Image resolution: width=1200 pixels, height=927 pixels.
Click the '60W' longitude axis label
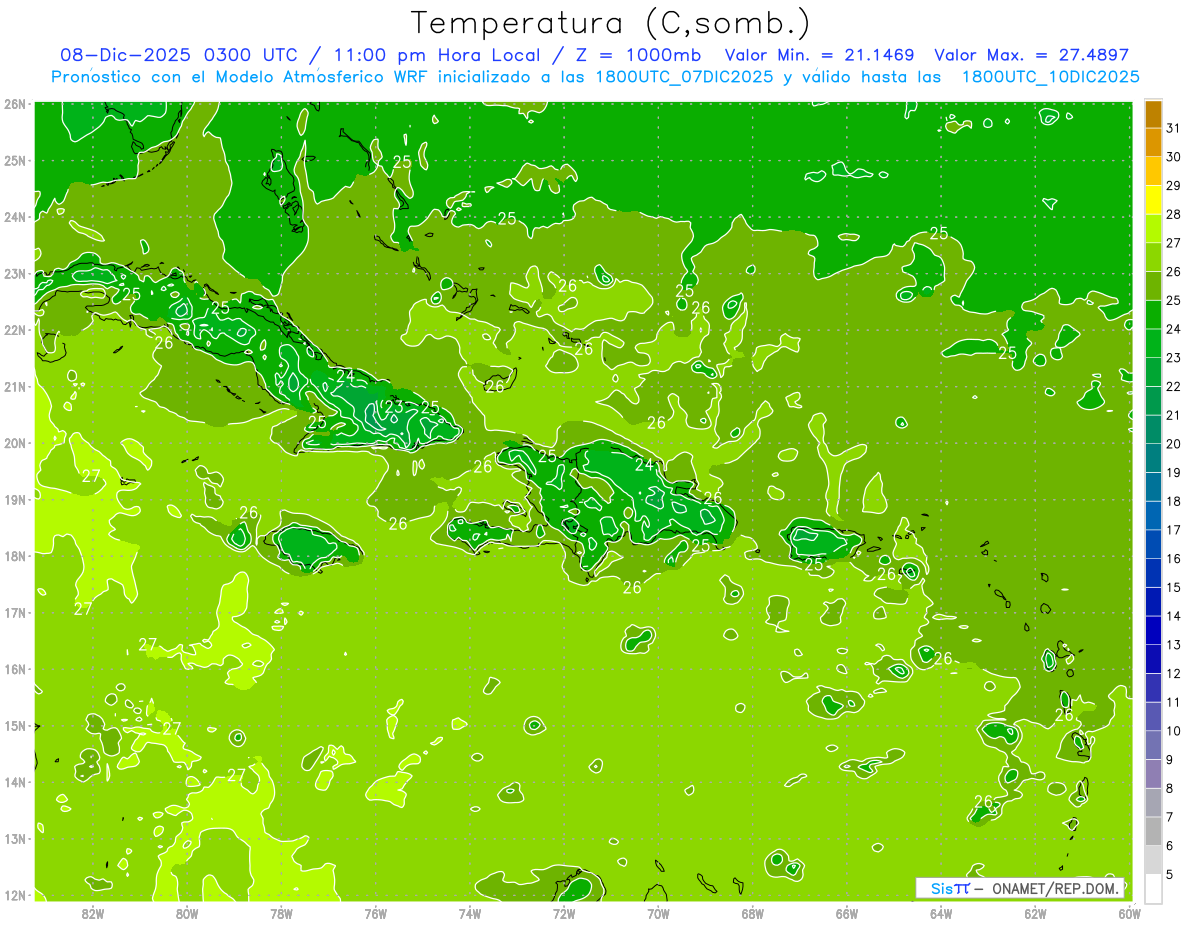[1129, 913]
